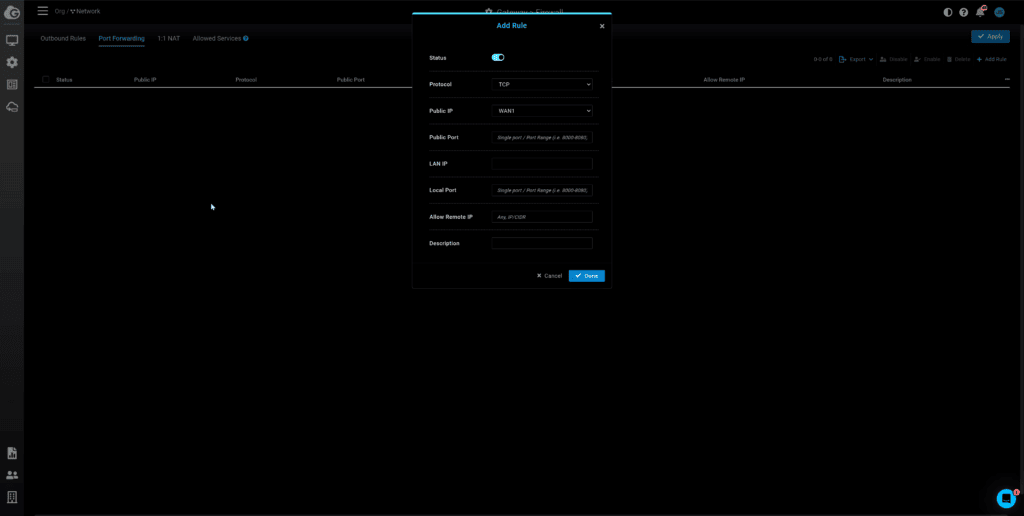Toggle the rule Status switch

[x=498, y=58]
